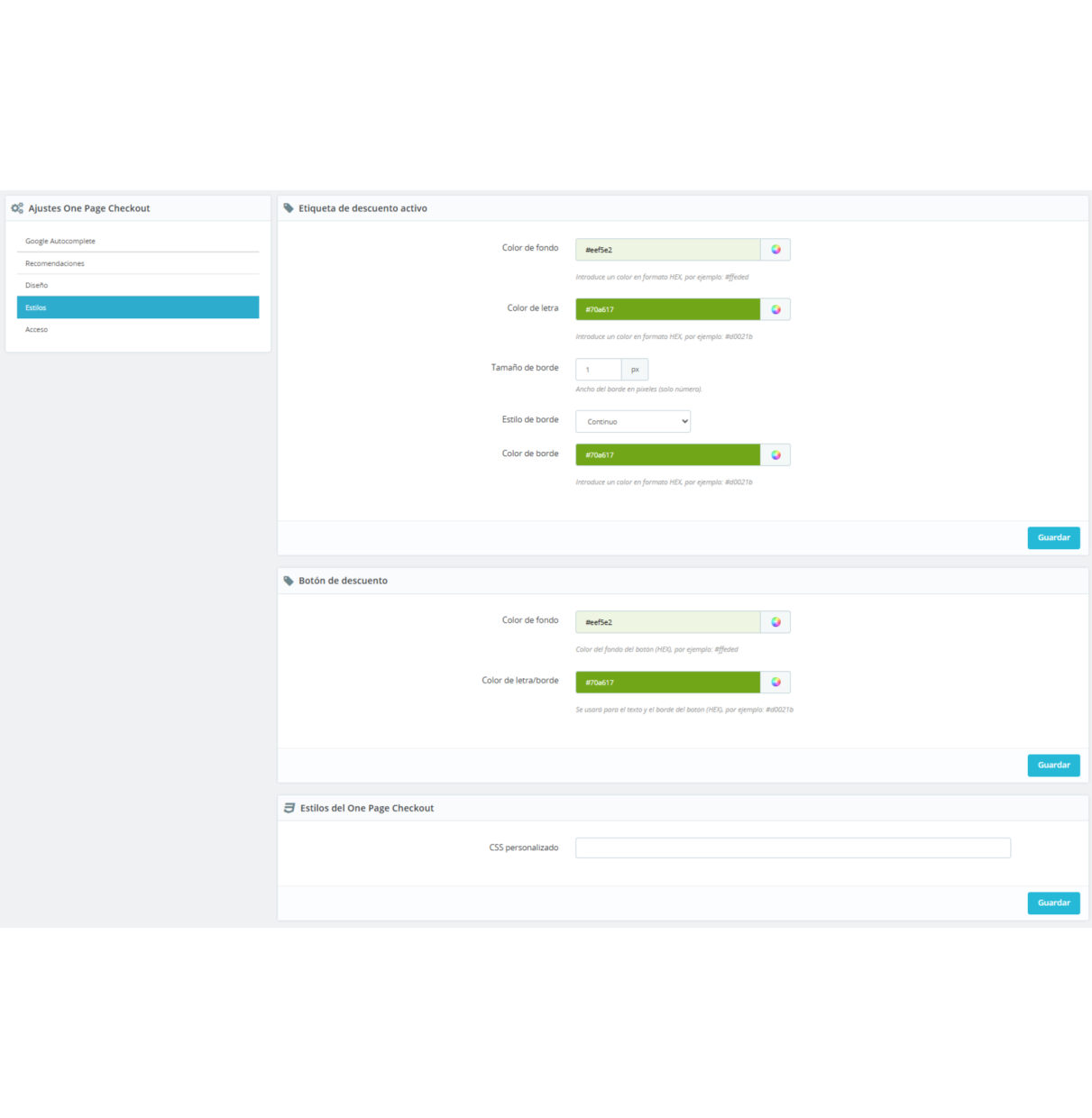Save the custom CSS with Guardar
This screenshot has width=1092, height=1118.
coord(1053,903)
